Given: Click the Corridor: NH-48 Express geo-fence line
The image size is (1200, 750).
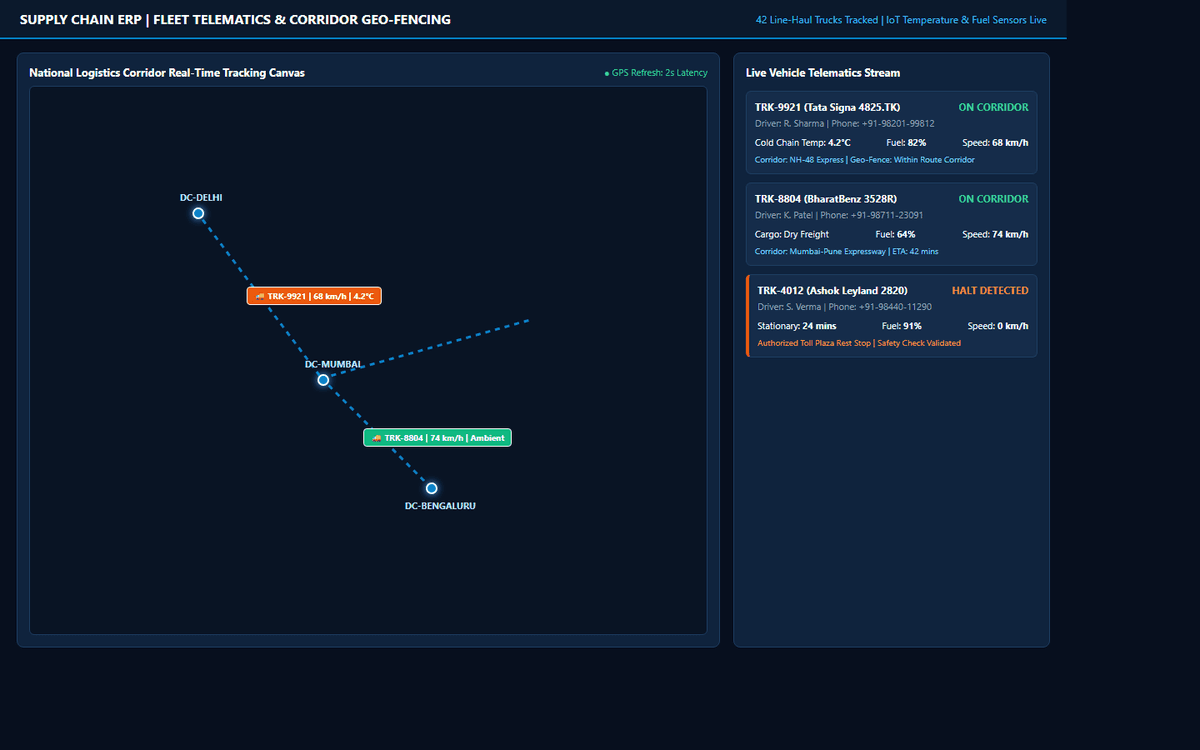Looking at the screenshot, I should 865,160.
